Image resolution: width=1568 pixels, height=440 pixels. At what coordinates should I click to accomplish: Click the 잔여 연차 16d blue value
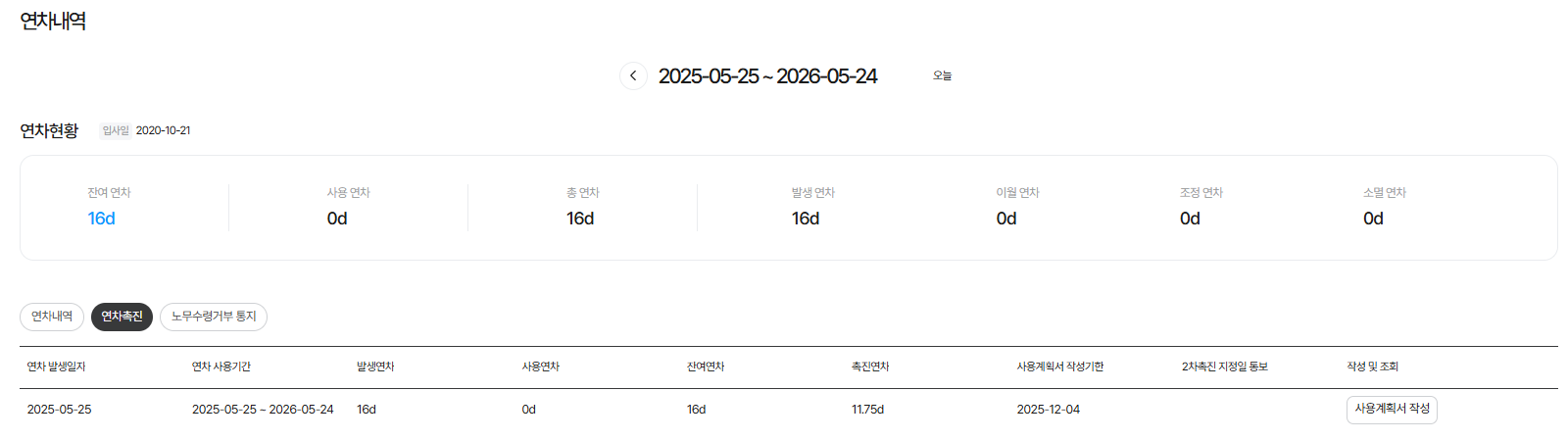[x=102, y=219]
